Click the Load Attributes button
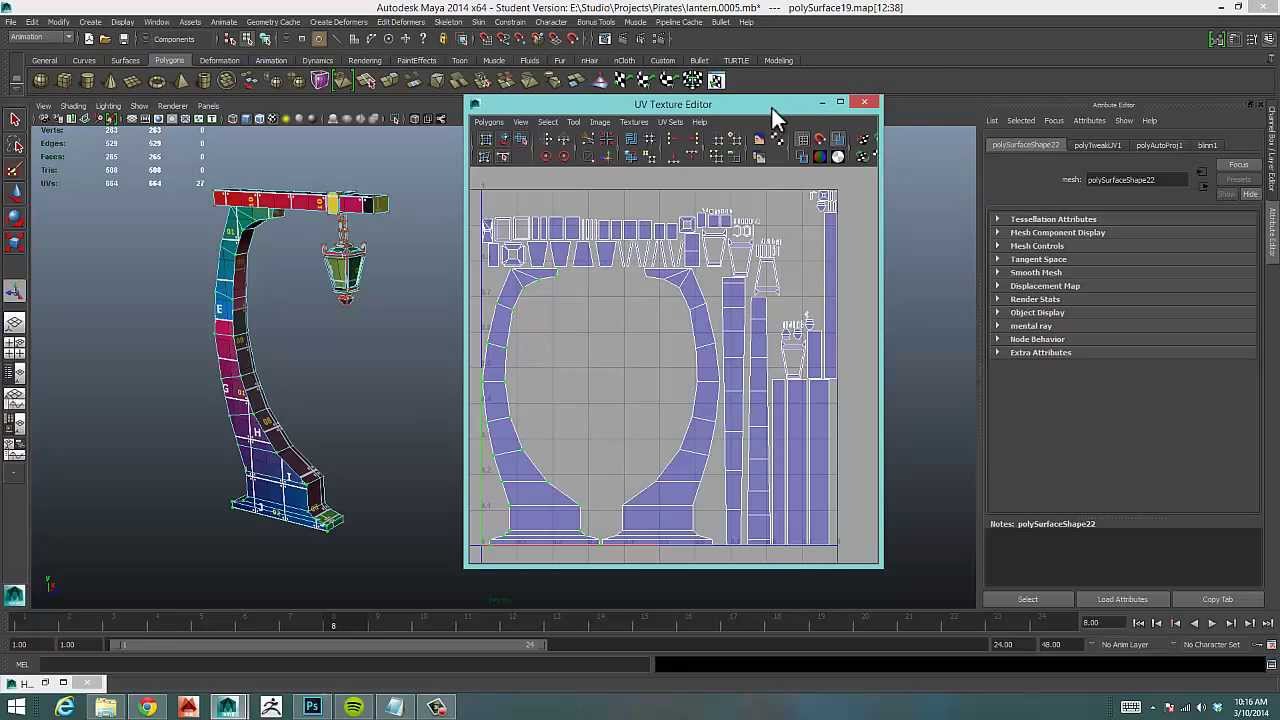The height and width of the screenshot is (720, 1280). pyautogui.click(x=1122, y=599)
